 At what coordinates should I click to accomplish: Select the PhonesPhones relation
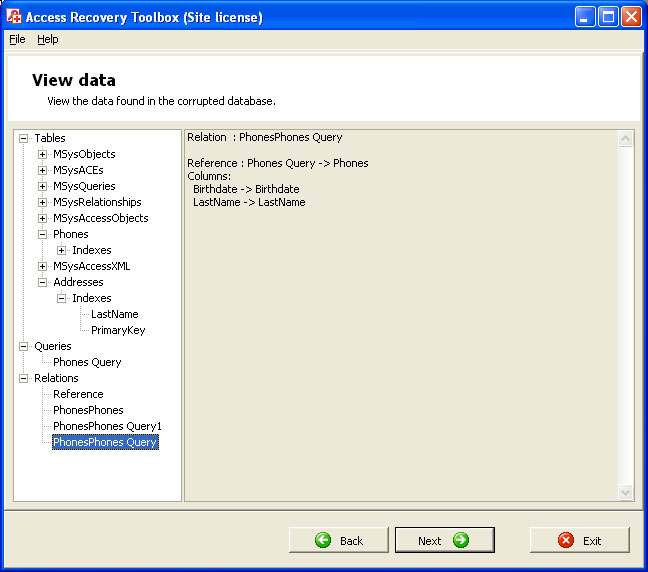click(88, 410)
